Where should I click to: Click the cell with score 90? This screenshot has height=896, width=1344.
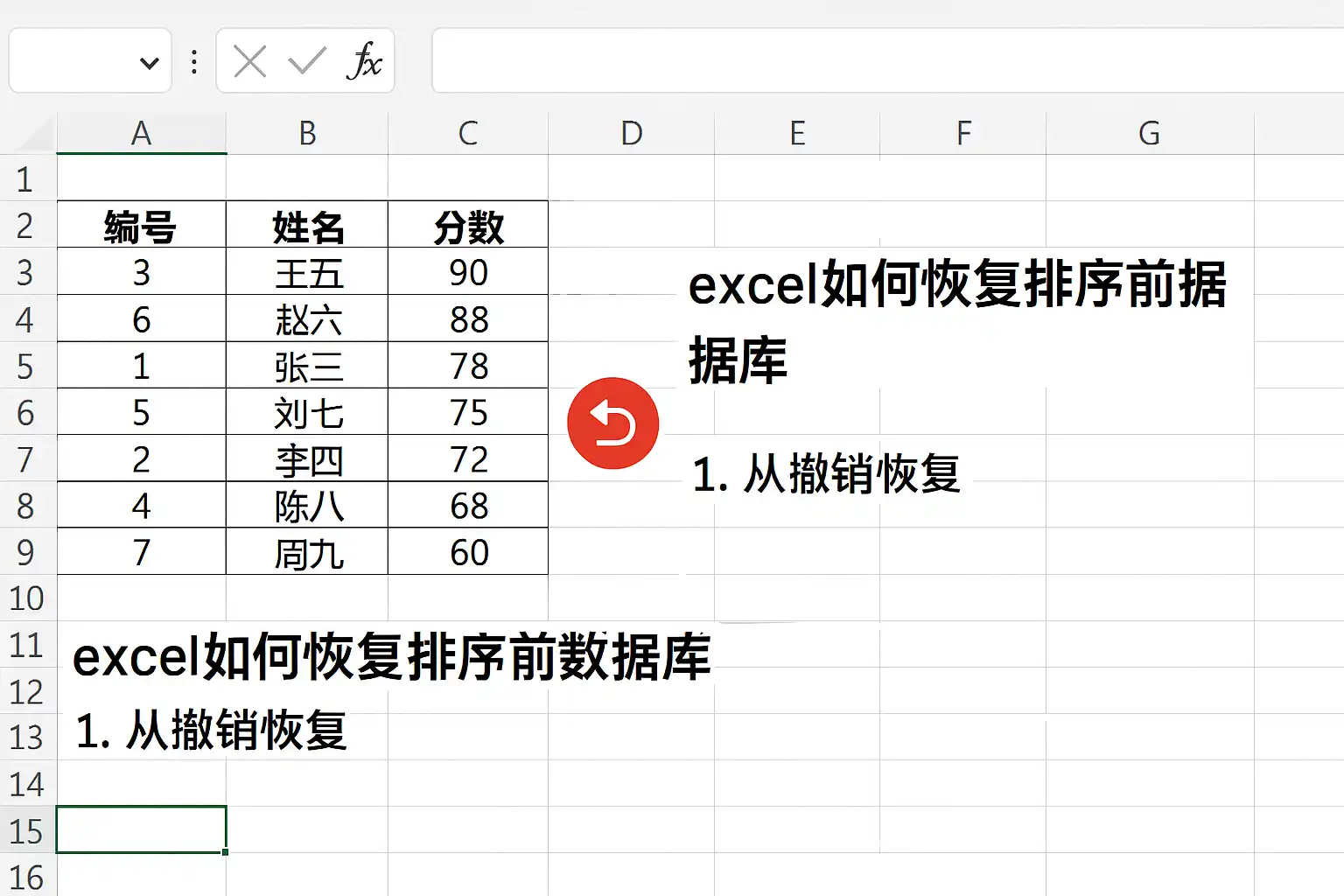[x=467, y=272]
